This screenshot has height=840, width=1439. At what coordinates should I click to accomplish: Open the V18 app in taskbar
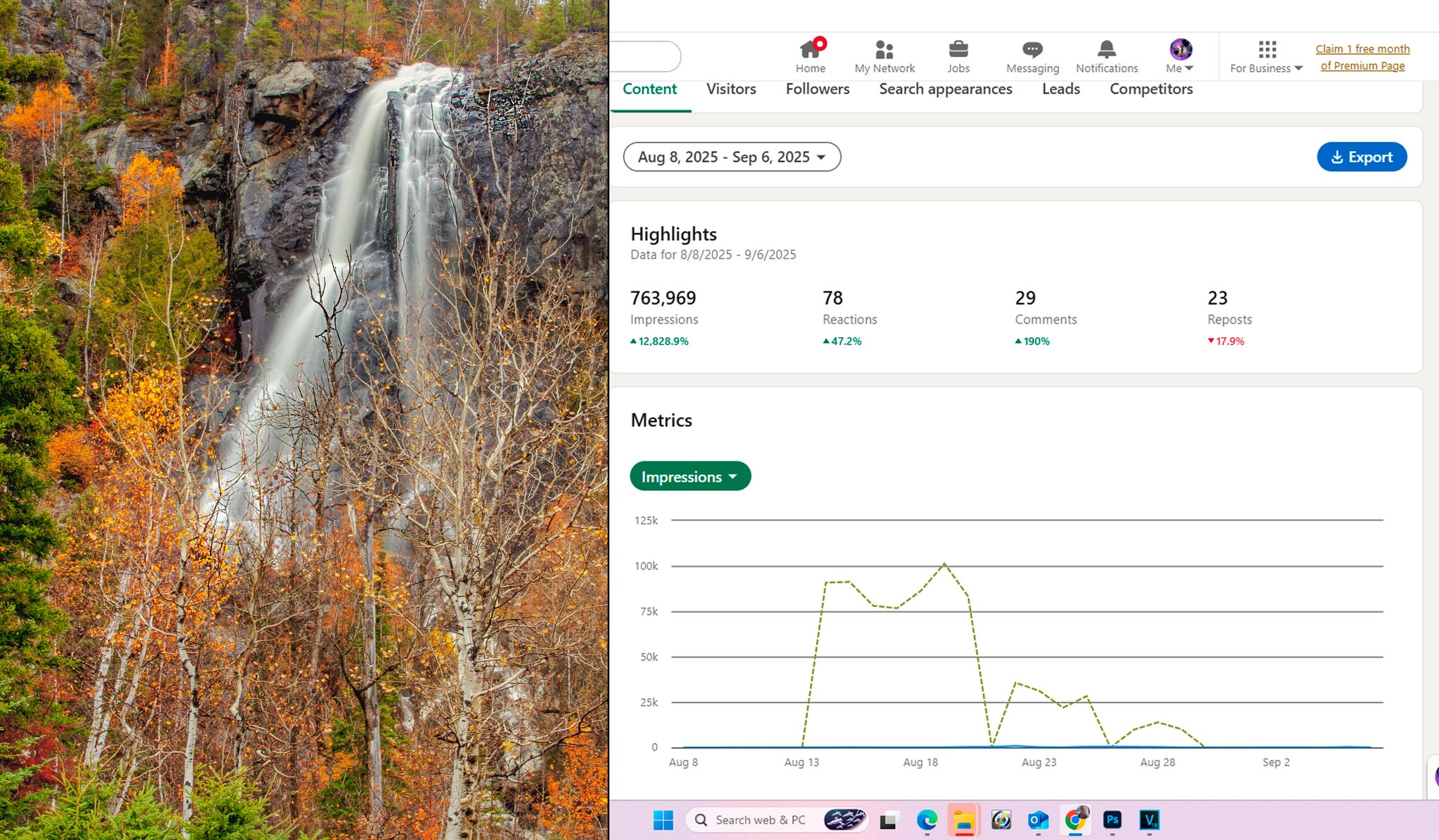tap(1149, 820)
